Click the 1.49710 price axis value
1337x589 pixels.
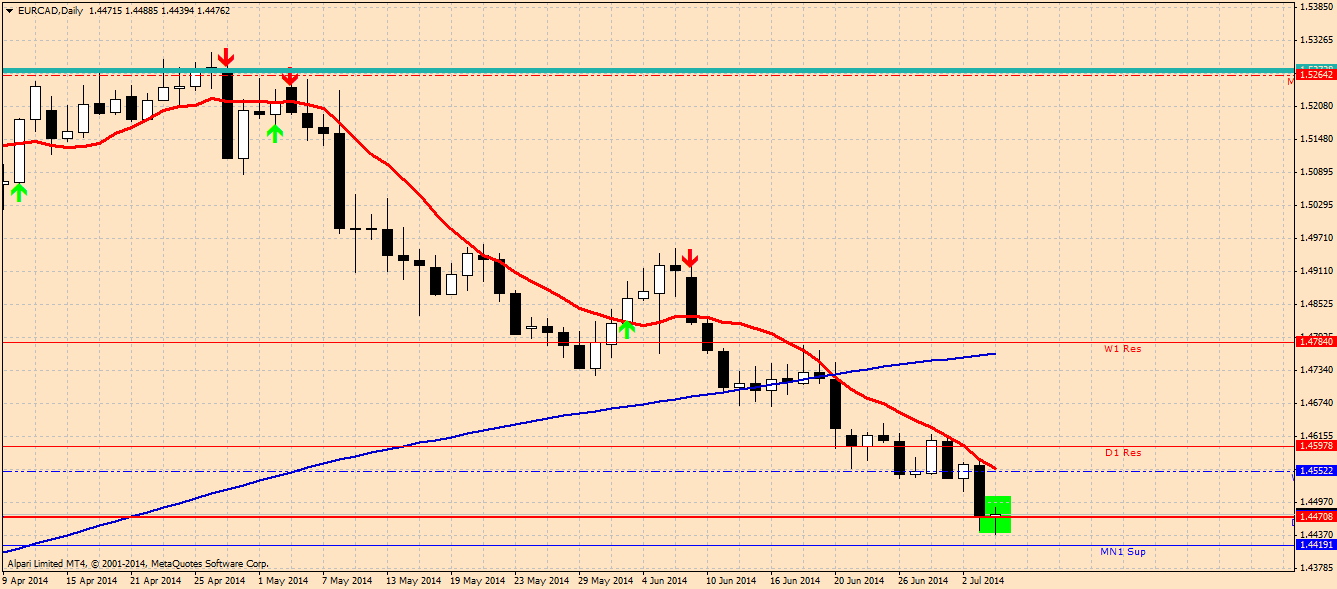click(1315, 238)
